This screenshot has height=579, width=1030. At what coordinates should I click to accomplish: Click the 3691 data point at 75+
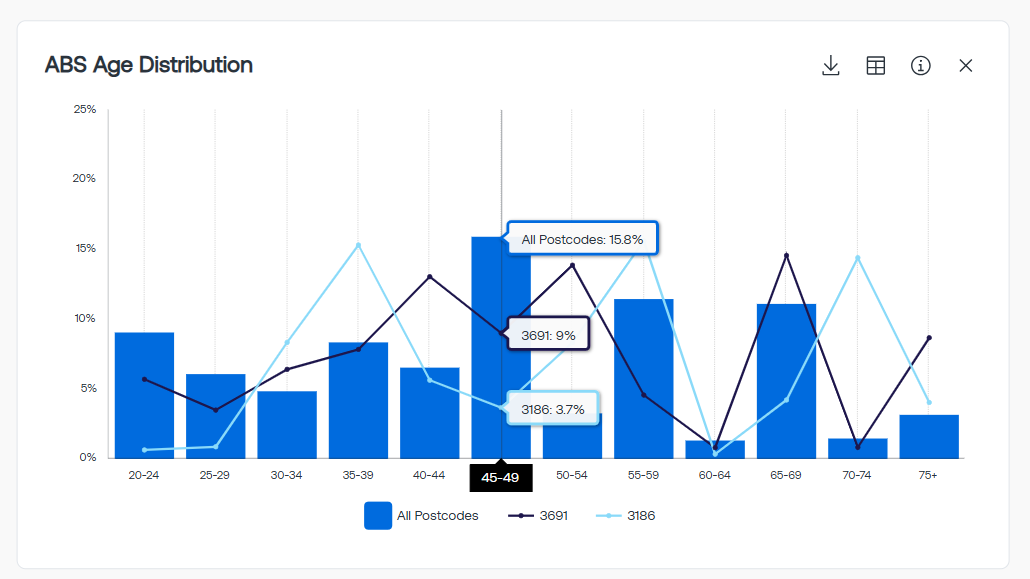pyautogui.click(x=929, y=338)
